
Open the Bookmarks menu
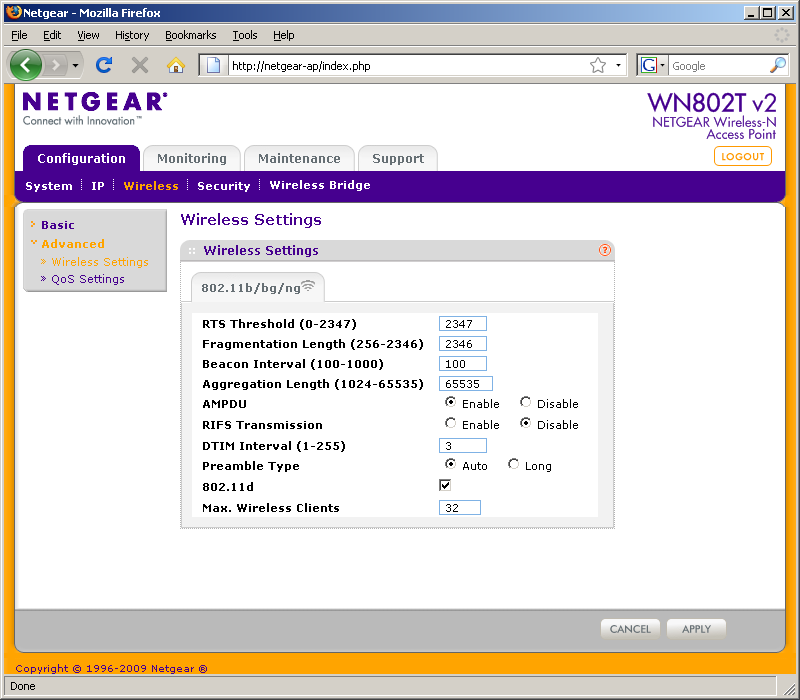point(191,35)
